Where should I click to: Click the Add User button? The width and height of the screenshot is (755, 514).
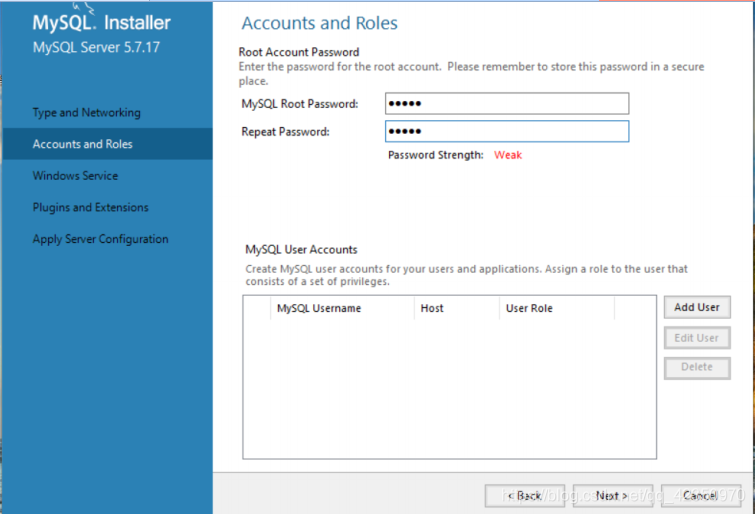pyautogui.click(x=697, y=307)
